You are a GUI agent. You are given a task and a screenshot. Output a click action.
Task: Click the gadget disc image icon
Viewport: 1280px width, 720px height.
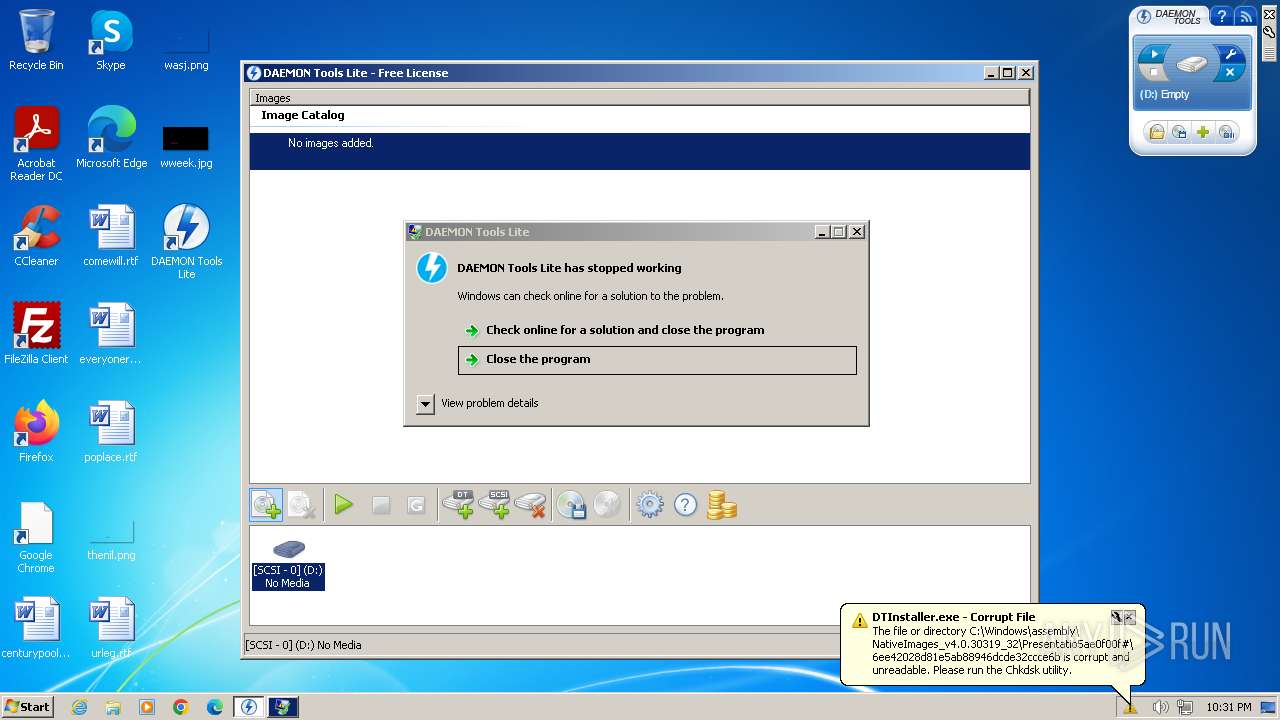[x=1180, y=132]
